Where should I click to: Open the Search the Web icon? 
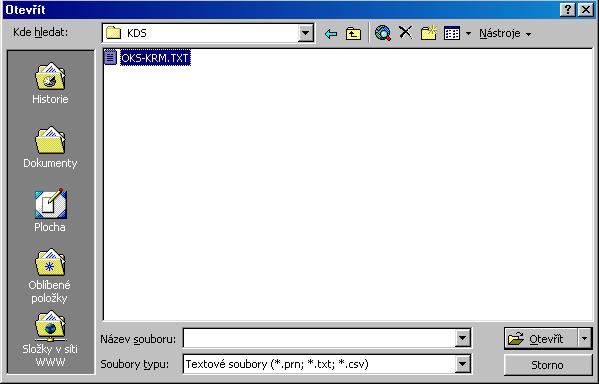(382, 34)
